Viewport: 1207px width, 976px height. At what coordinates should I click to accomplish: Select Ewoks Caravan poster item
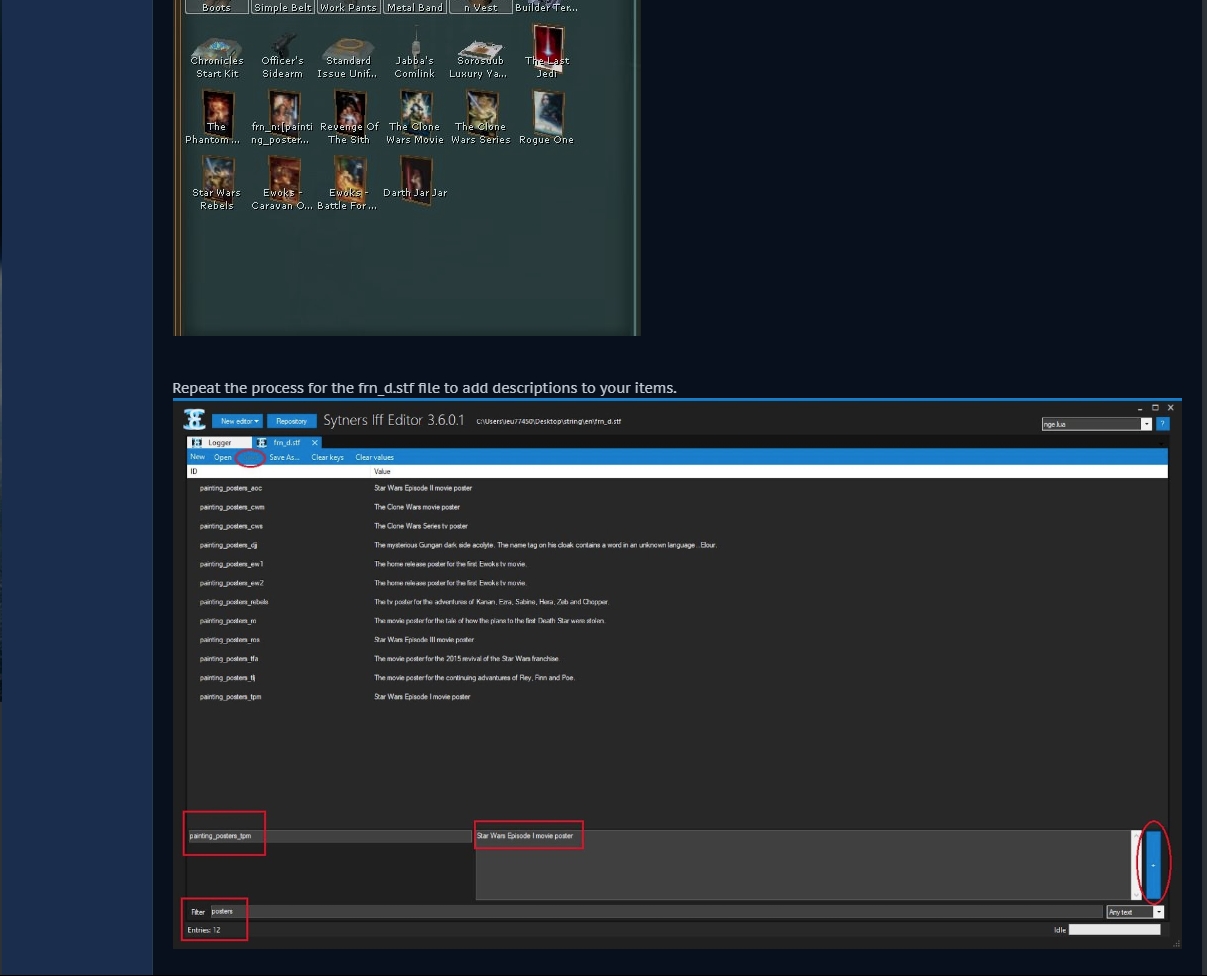[282, 183]
